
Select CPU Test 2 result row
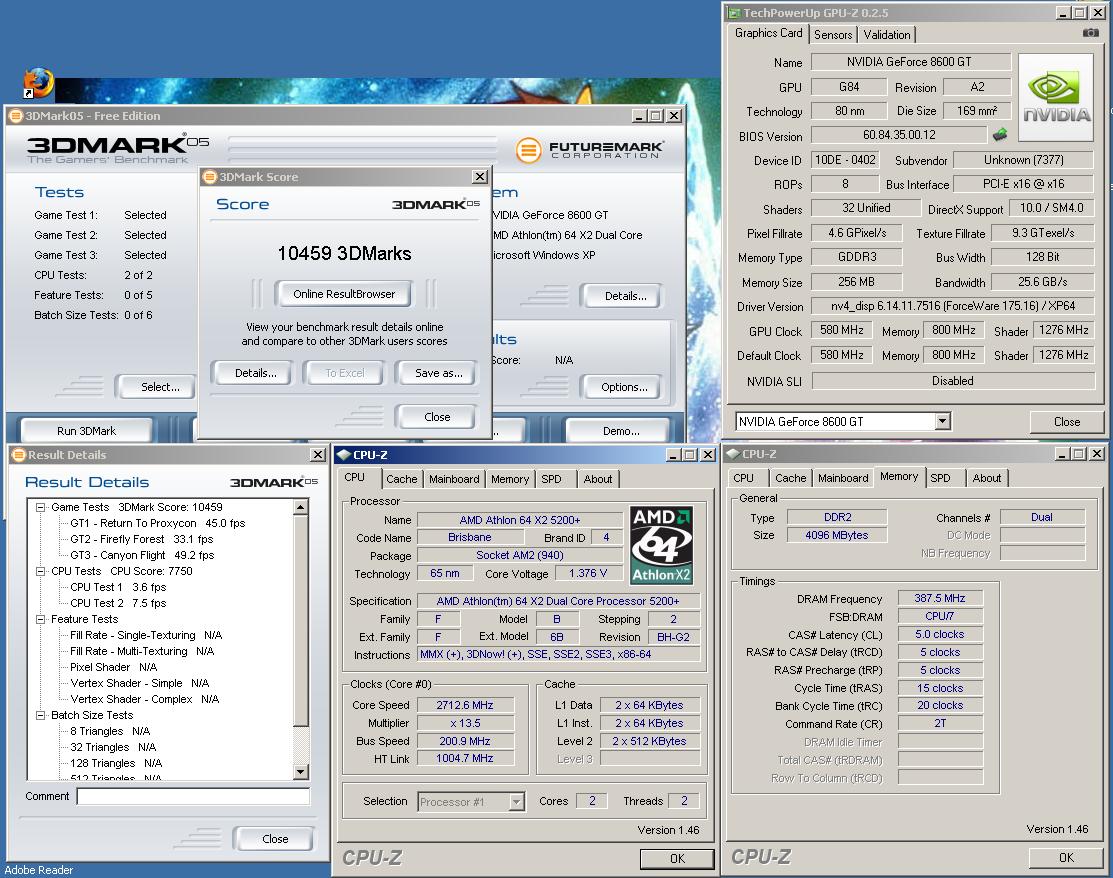coord(118,603)
